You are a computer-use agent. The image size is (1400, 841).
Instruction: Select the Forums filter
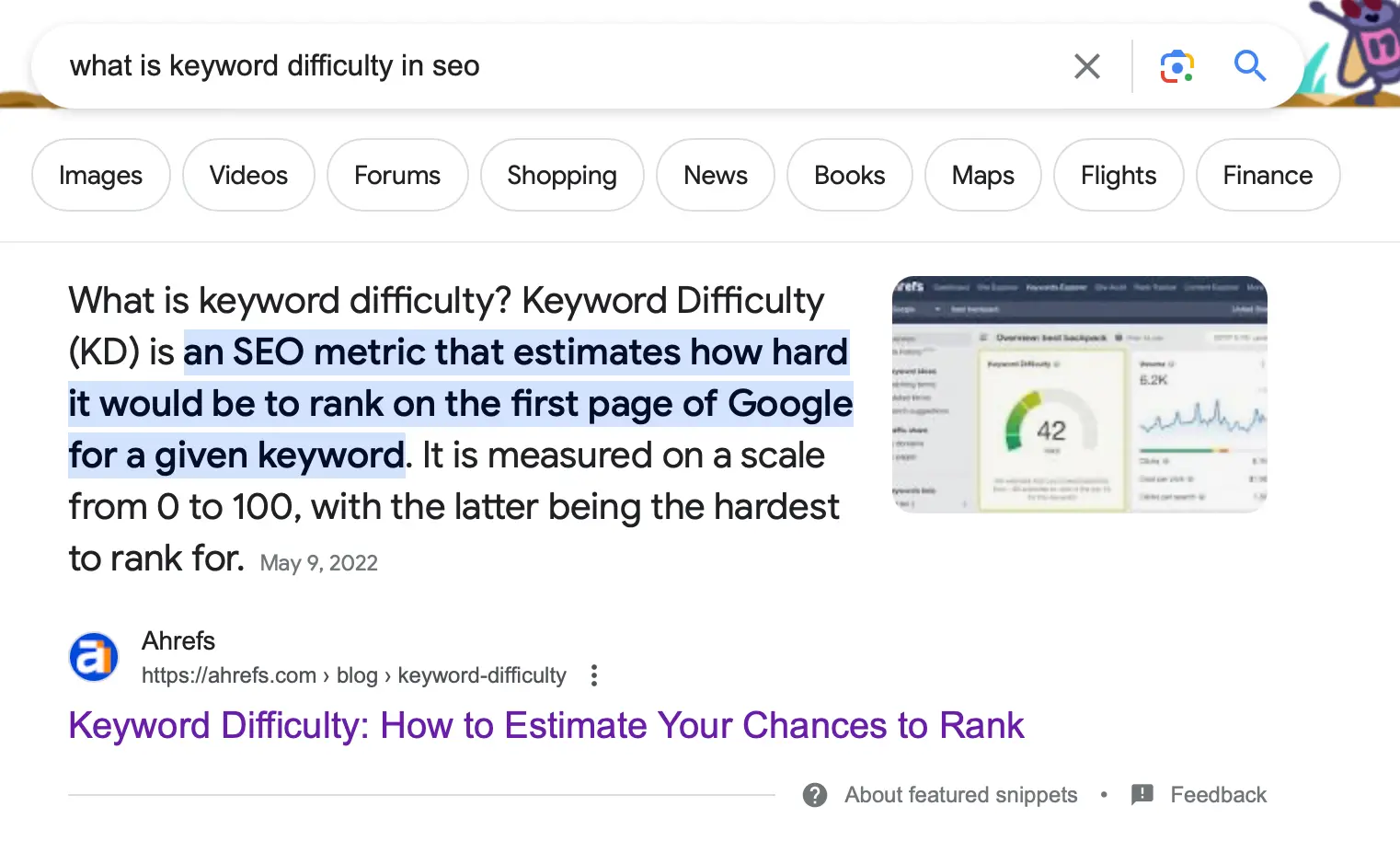pos(397,175)
